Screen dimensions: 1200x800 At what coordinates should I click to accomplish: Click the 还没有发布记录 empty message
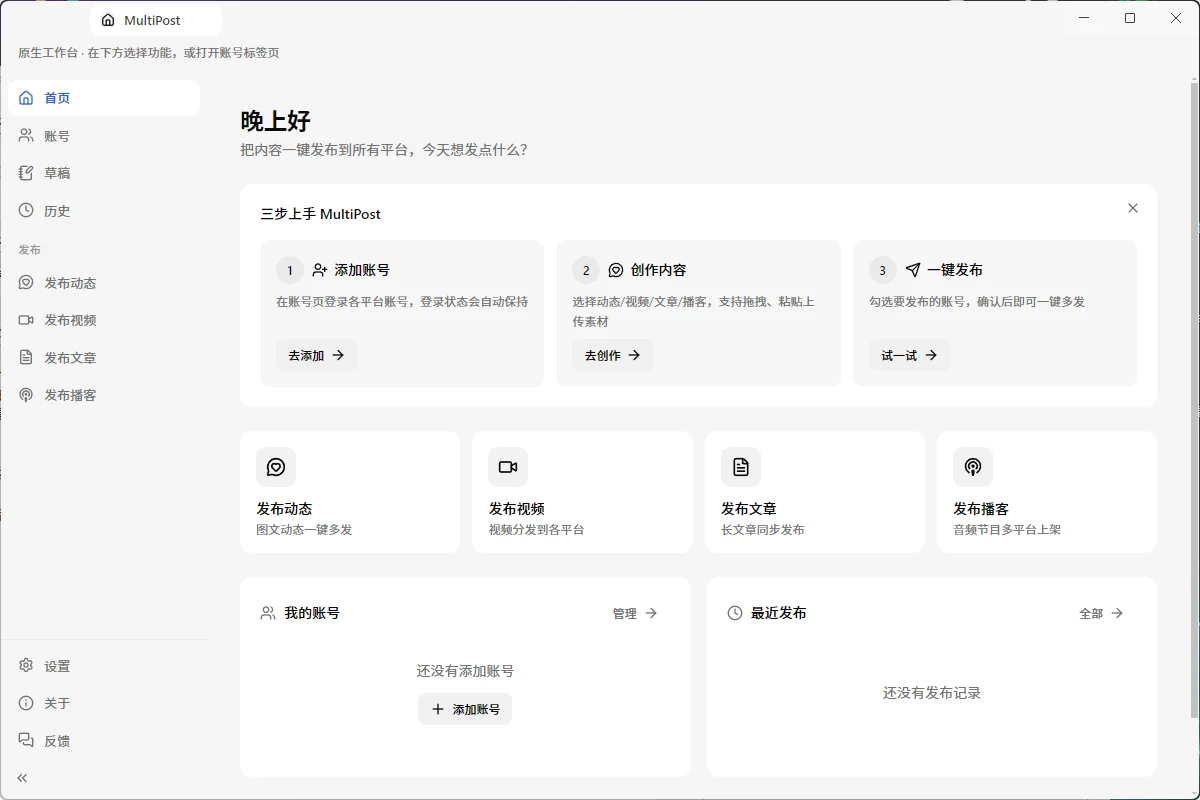coord(932,693)
